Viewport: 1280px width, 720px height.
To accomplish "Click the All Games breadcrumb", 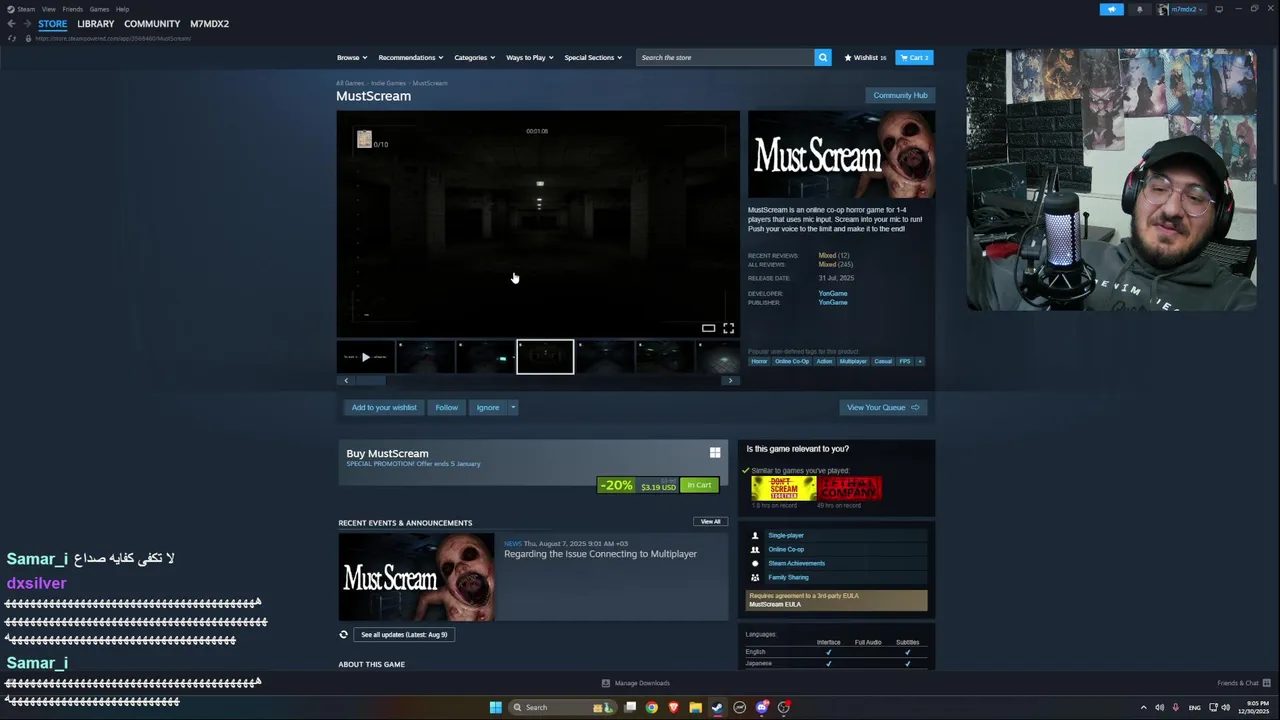I will point(350,83).
